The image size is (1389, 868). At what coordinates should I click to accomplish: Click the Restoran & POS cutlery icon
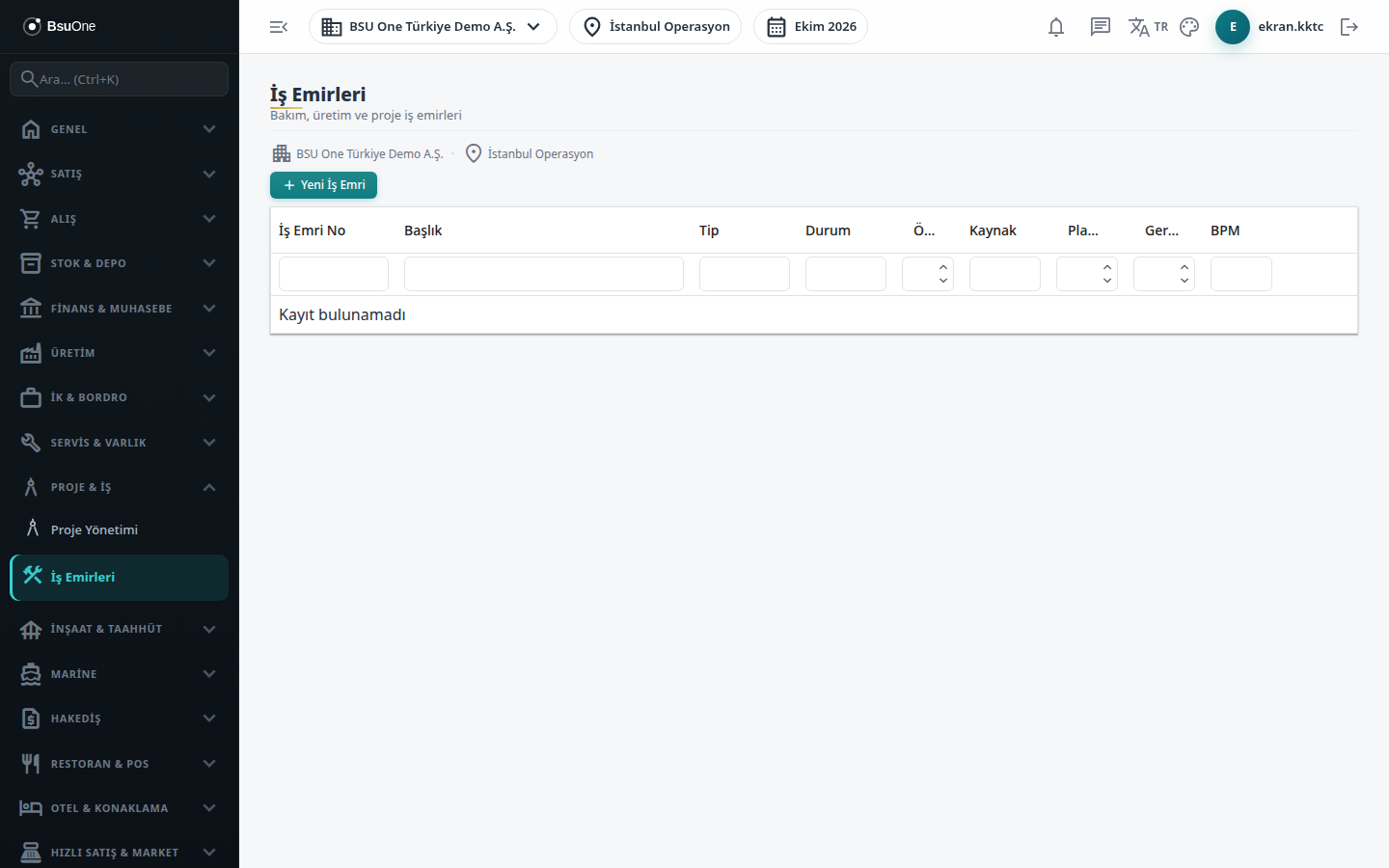coord(31,764)
